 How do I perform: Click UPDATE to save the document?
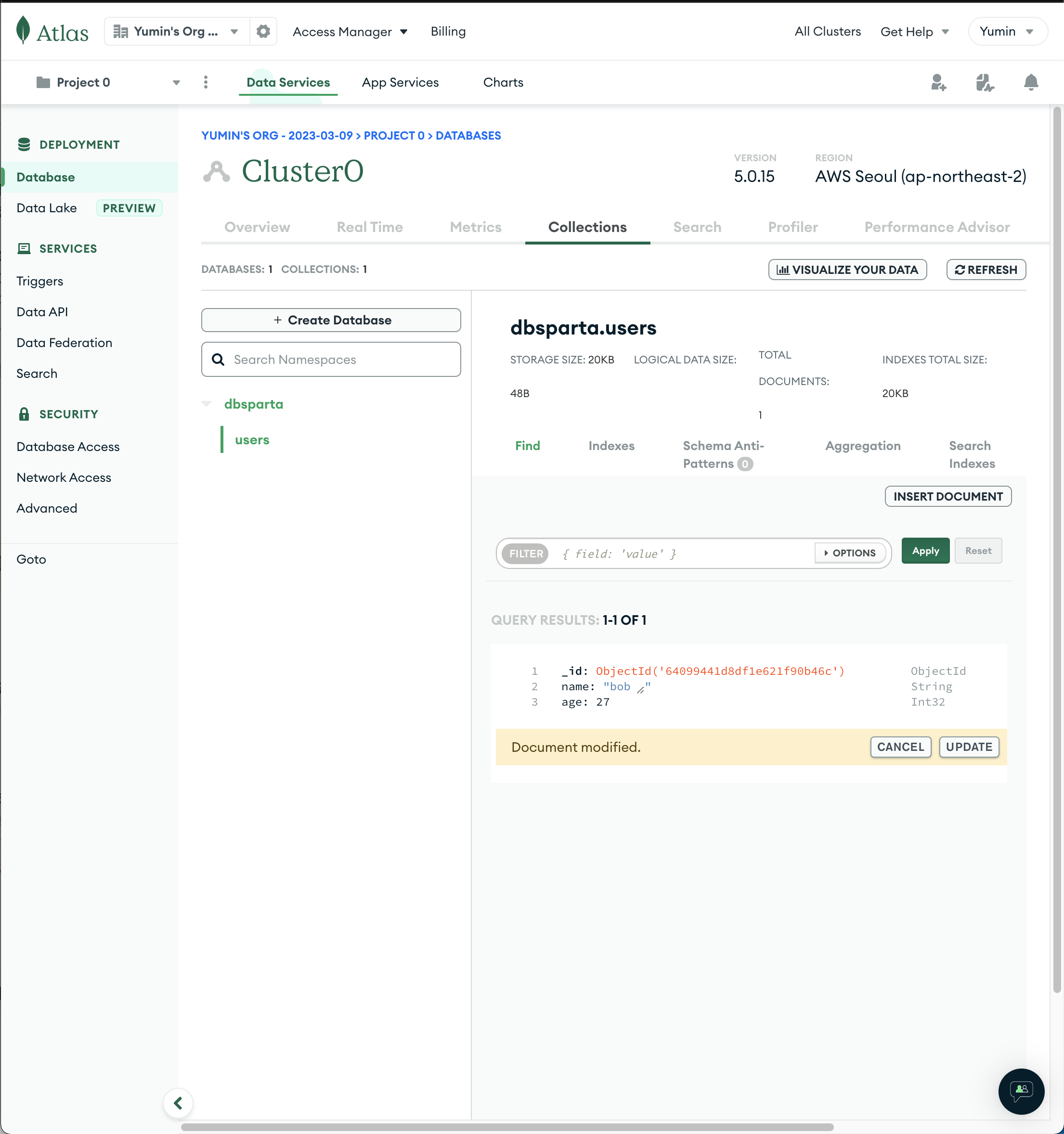[x=969, y=747]
